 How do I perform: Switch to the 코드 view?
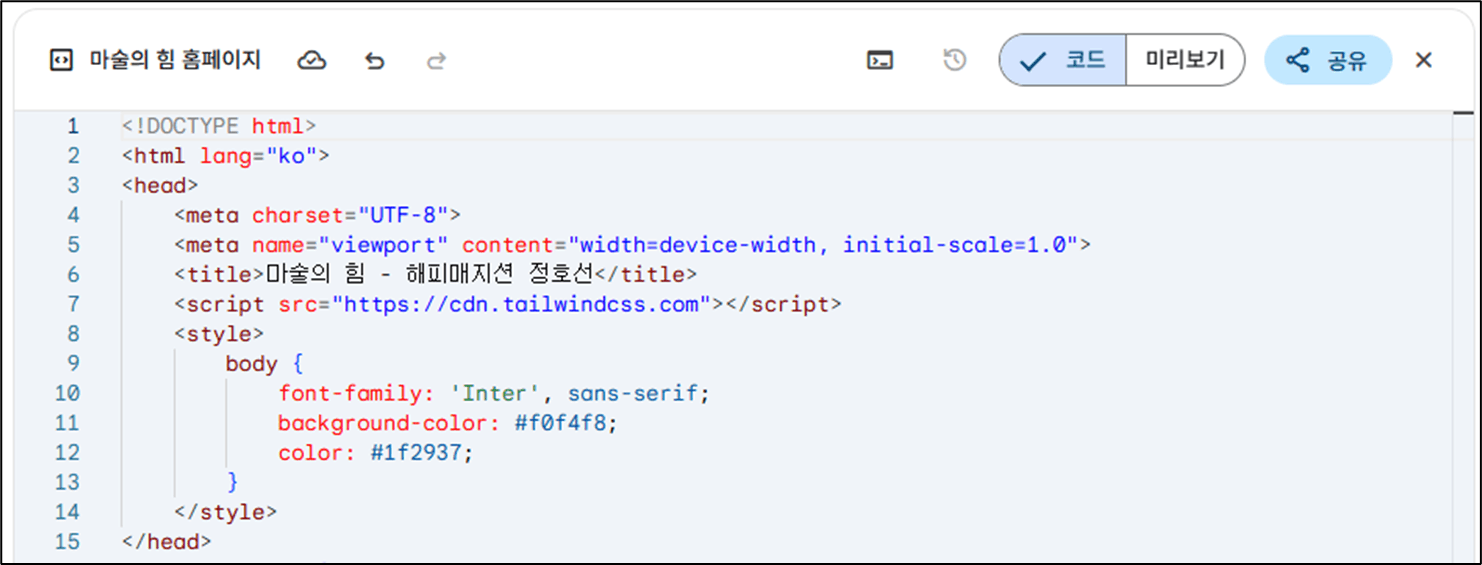click(x=1064, y=61)
